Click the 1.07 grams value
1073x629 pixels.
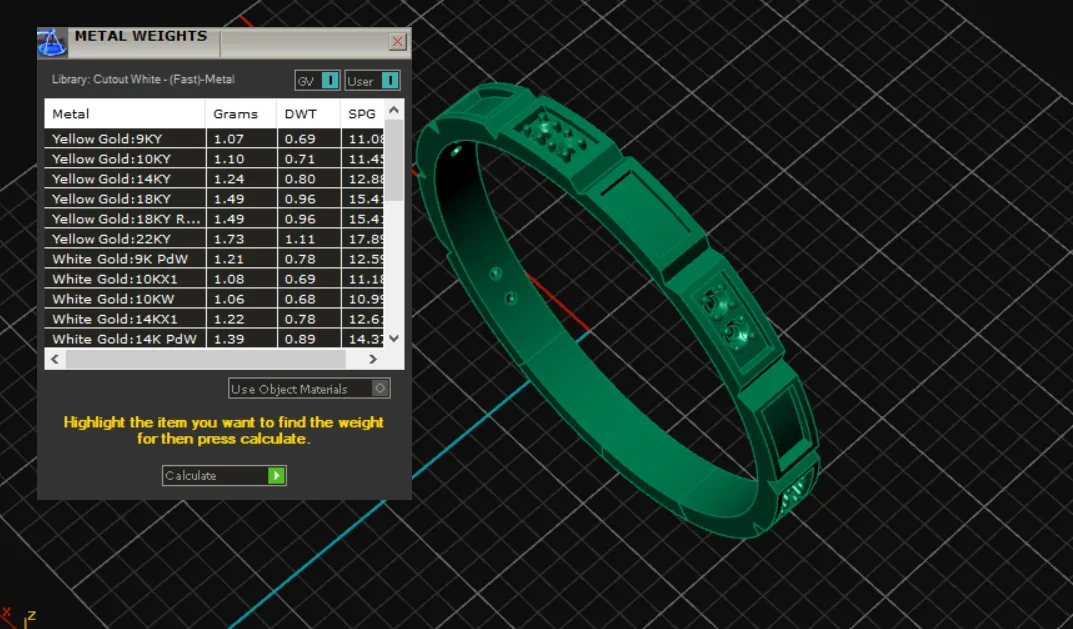tap(229, 139)
